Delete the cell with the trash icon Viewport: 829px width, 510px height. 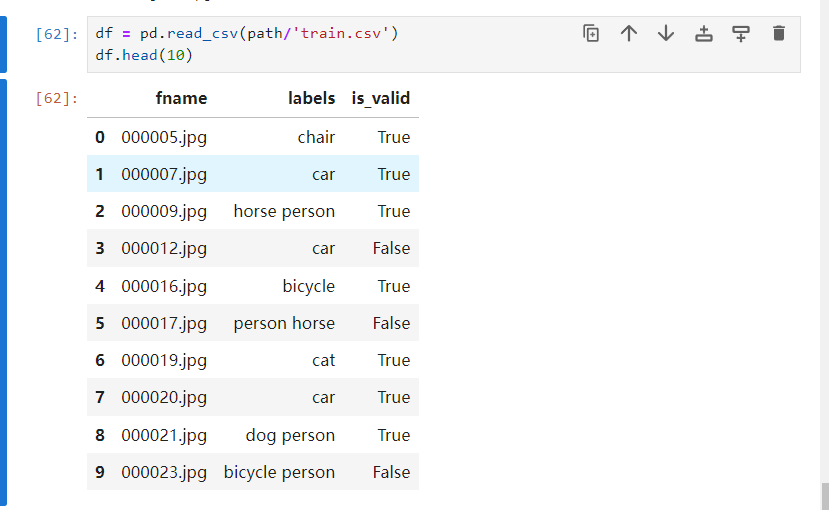779,33
